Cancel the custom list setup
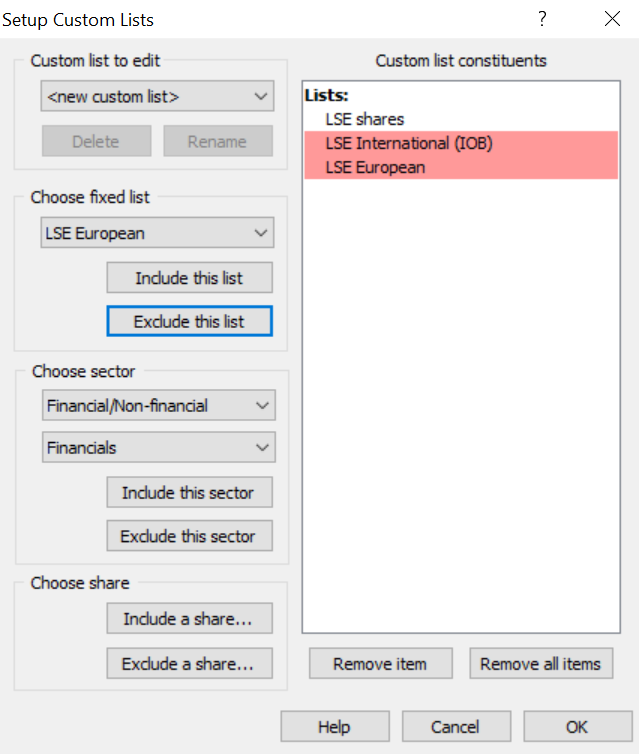639x754 pixels. (456, 727)
